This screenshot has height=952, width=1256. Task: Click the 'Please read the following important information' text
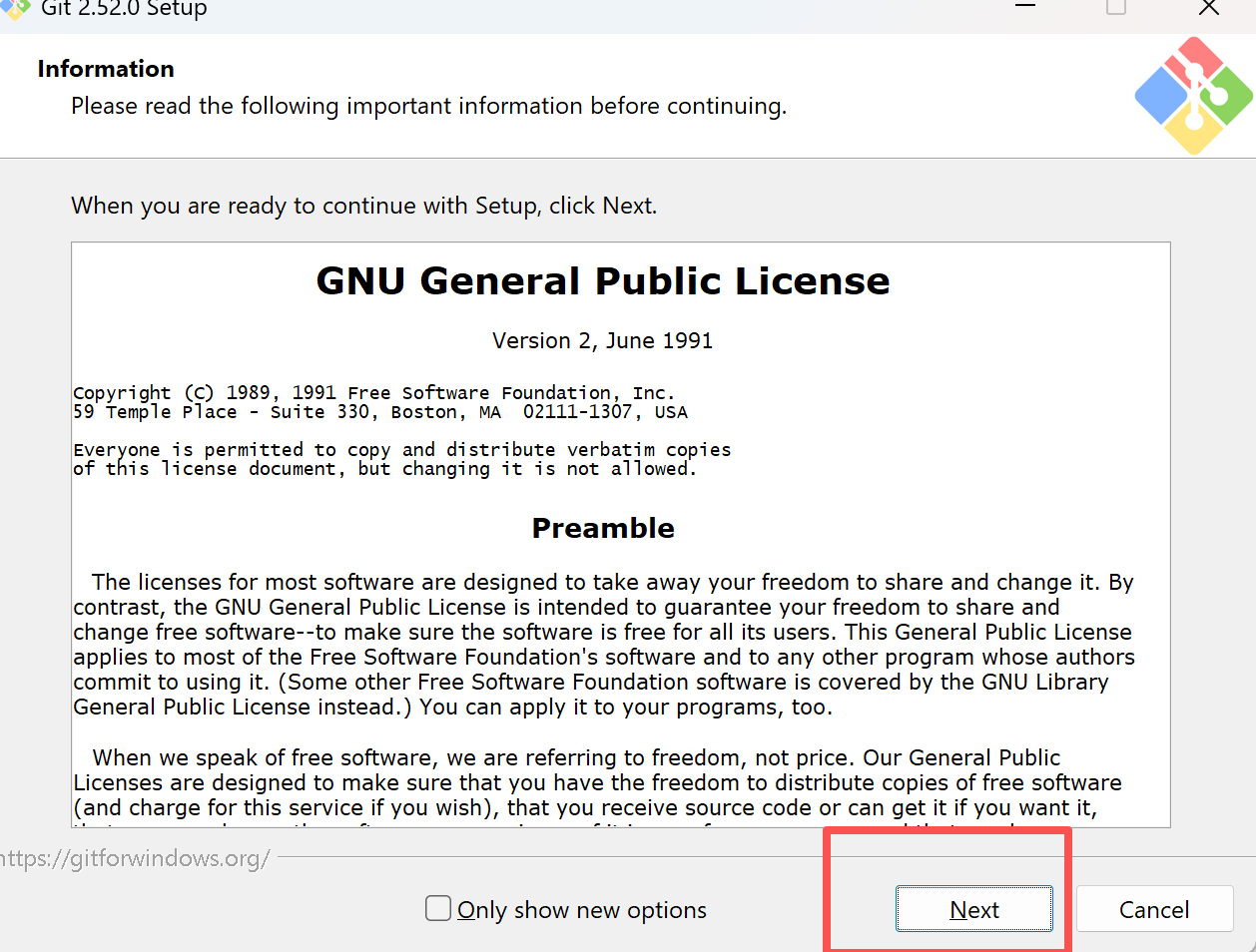tap(429, 106)
